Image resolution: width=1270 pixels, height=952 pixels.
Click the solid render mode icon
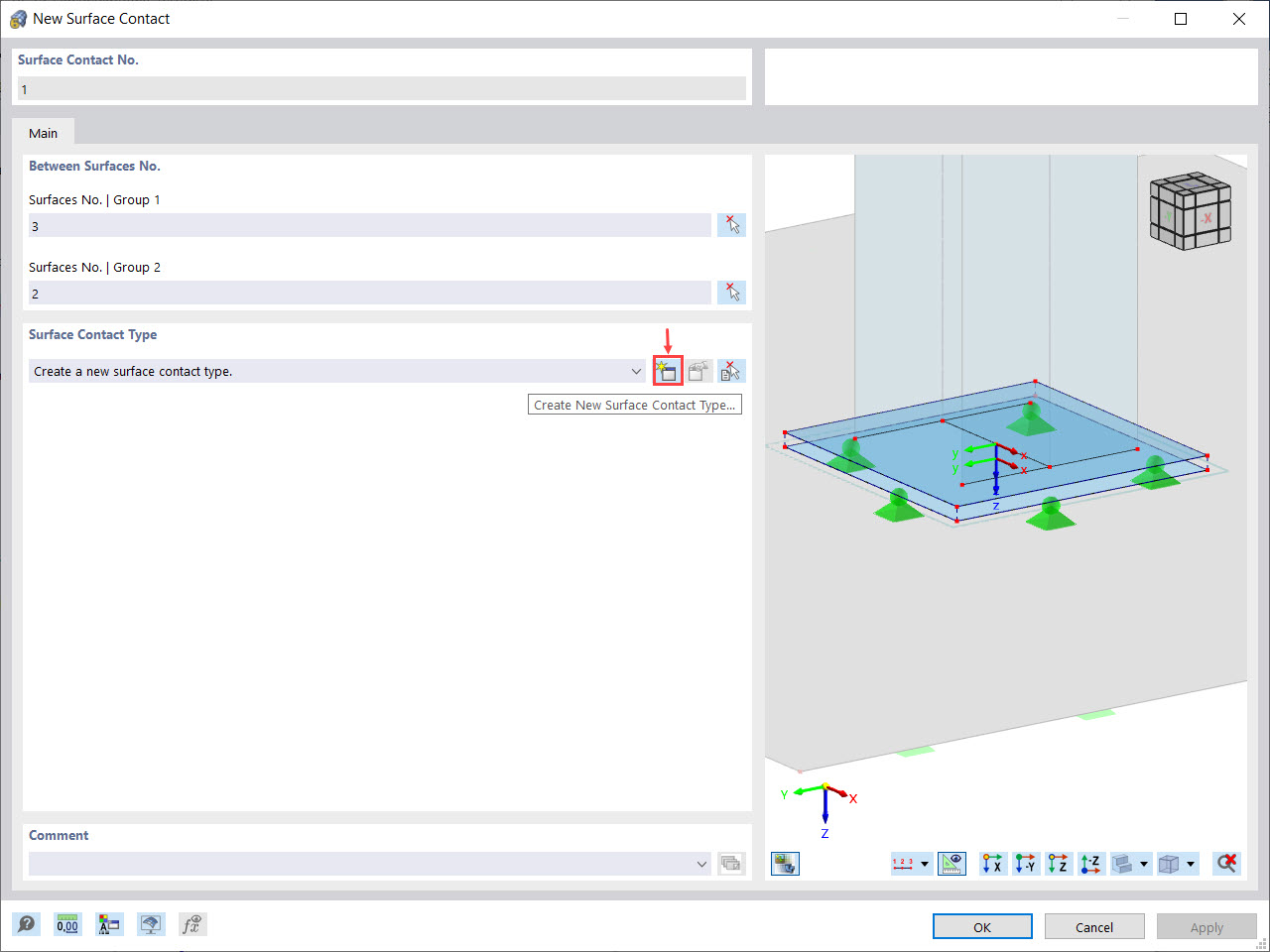pos(1122,864)
